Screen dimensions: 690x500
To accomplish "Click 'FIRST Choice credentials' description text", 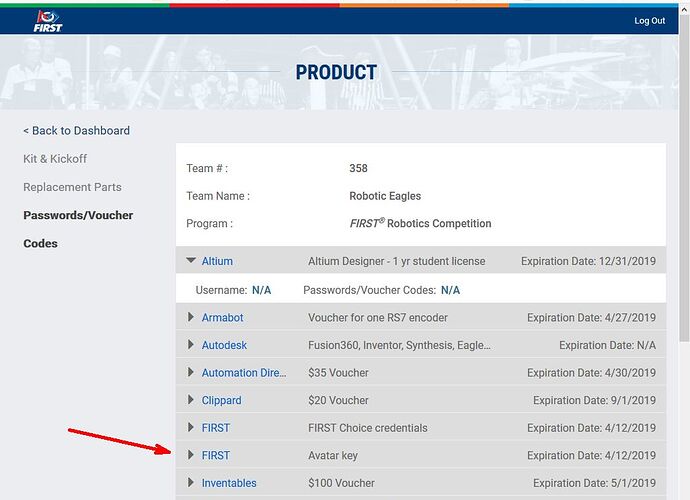I will [367, 428].
